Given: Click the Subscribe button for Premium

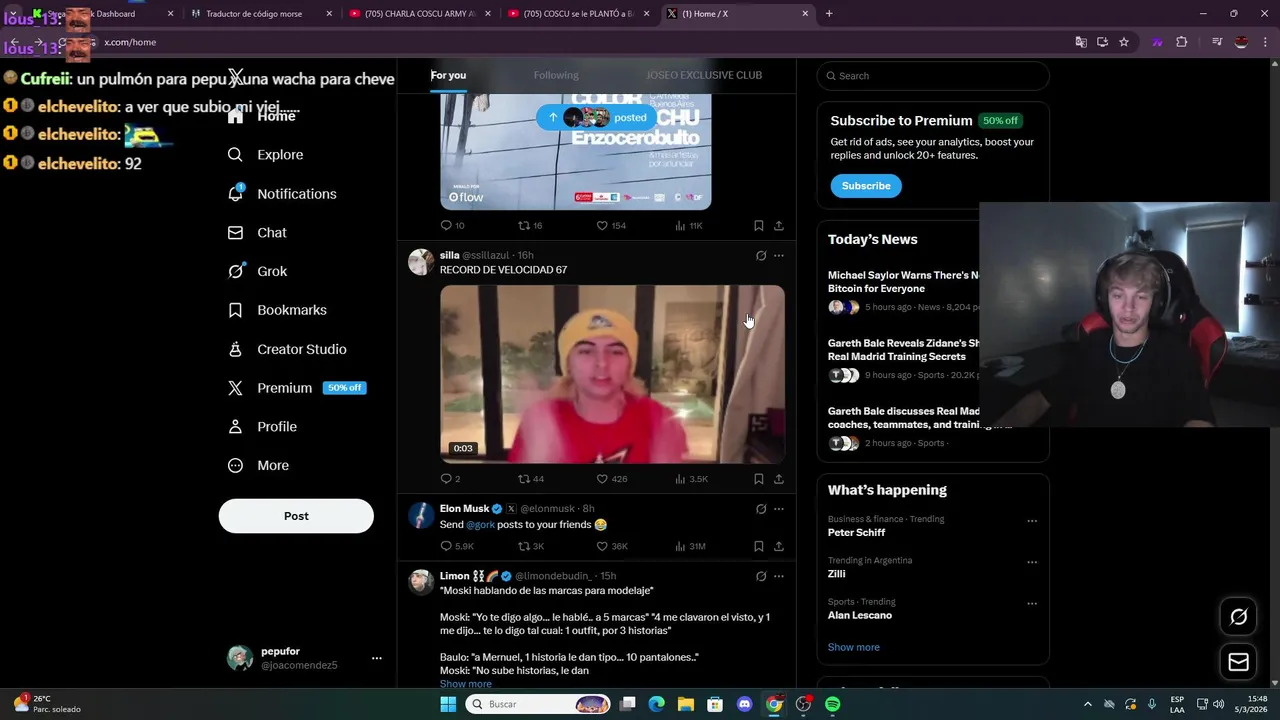Looking at the screenshot, I should tap(866, 186).
